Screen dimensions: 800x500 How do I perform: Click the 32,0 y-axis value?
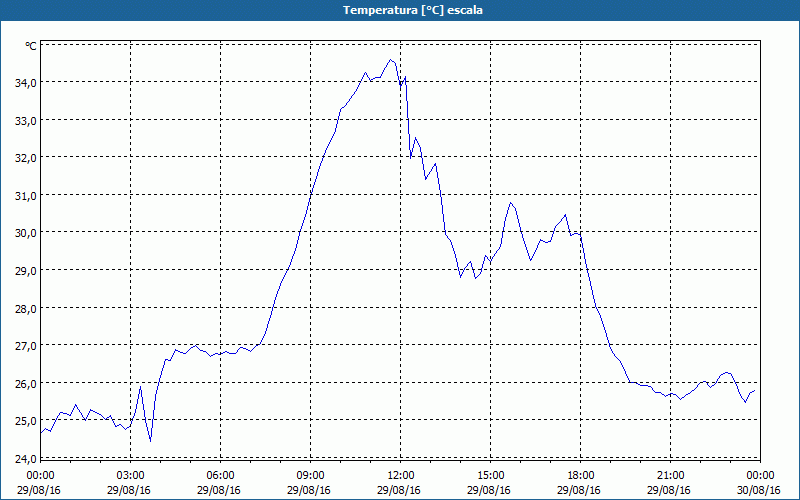(26, 158)
